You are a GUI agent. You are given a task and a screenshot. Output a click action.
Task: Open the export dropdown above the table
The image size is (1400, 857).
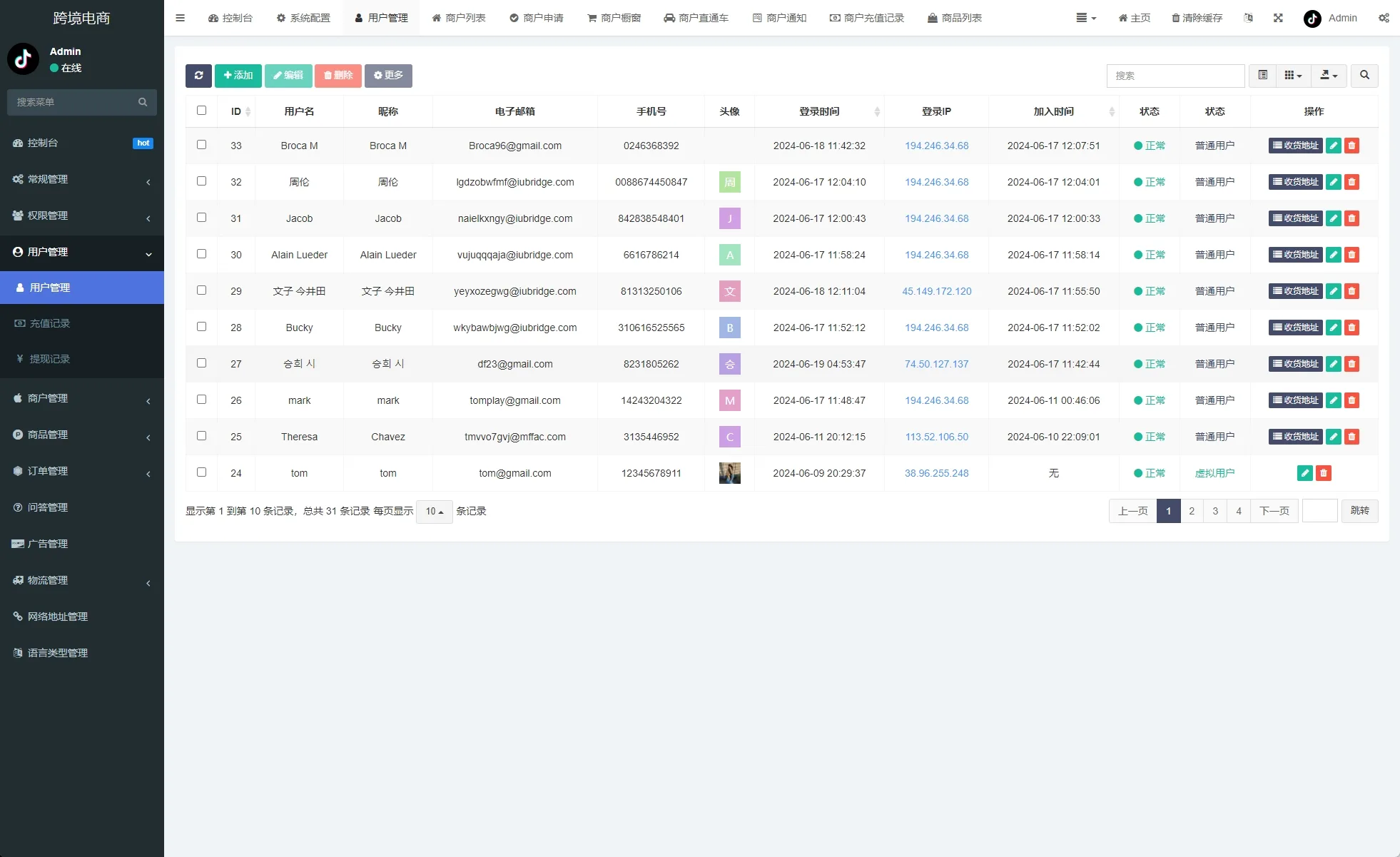click(1329, 76)
